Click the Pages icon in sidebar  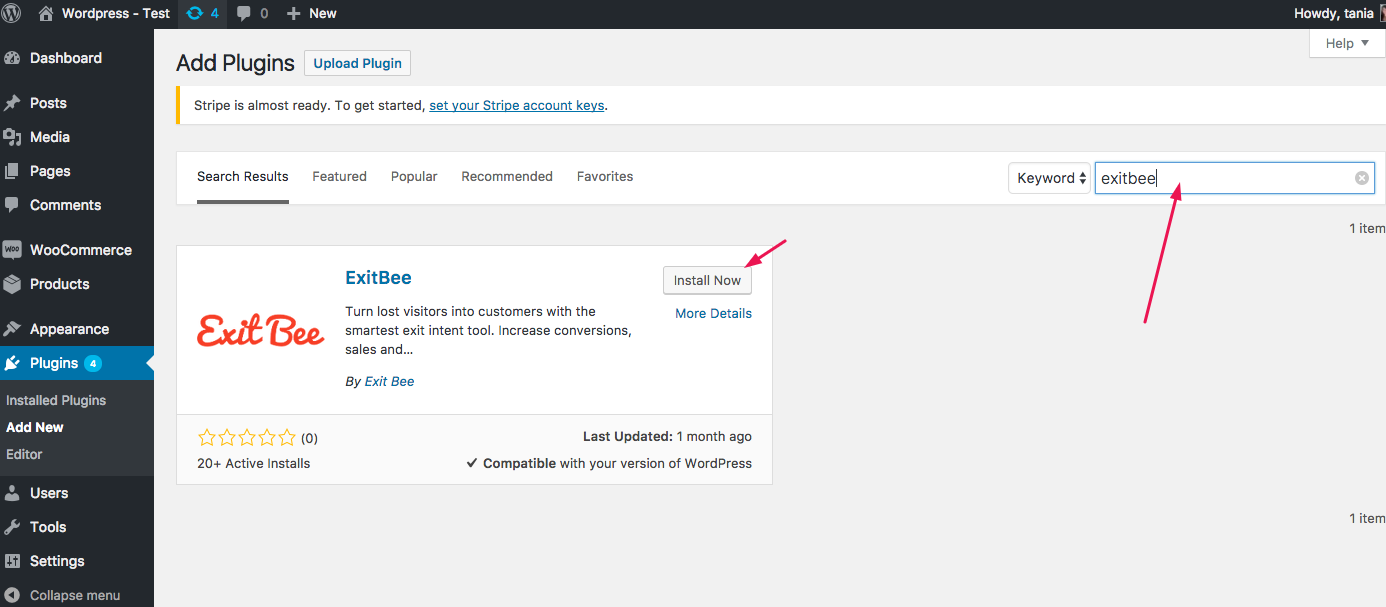pyautogui.click(x=12, y=171)
